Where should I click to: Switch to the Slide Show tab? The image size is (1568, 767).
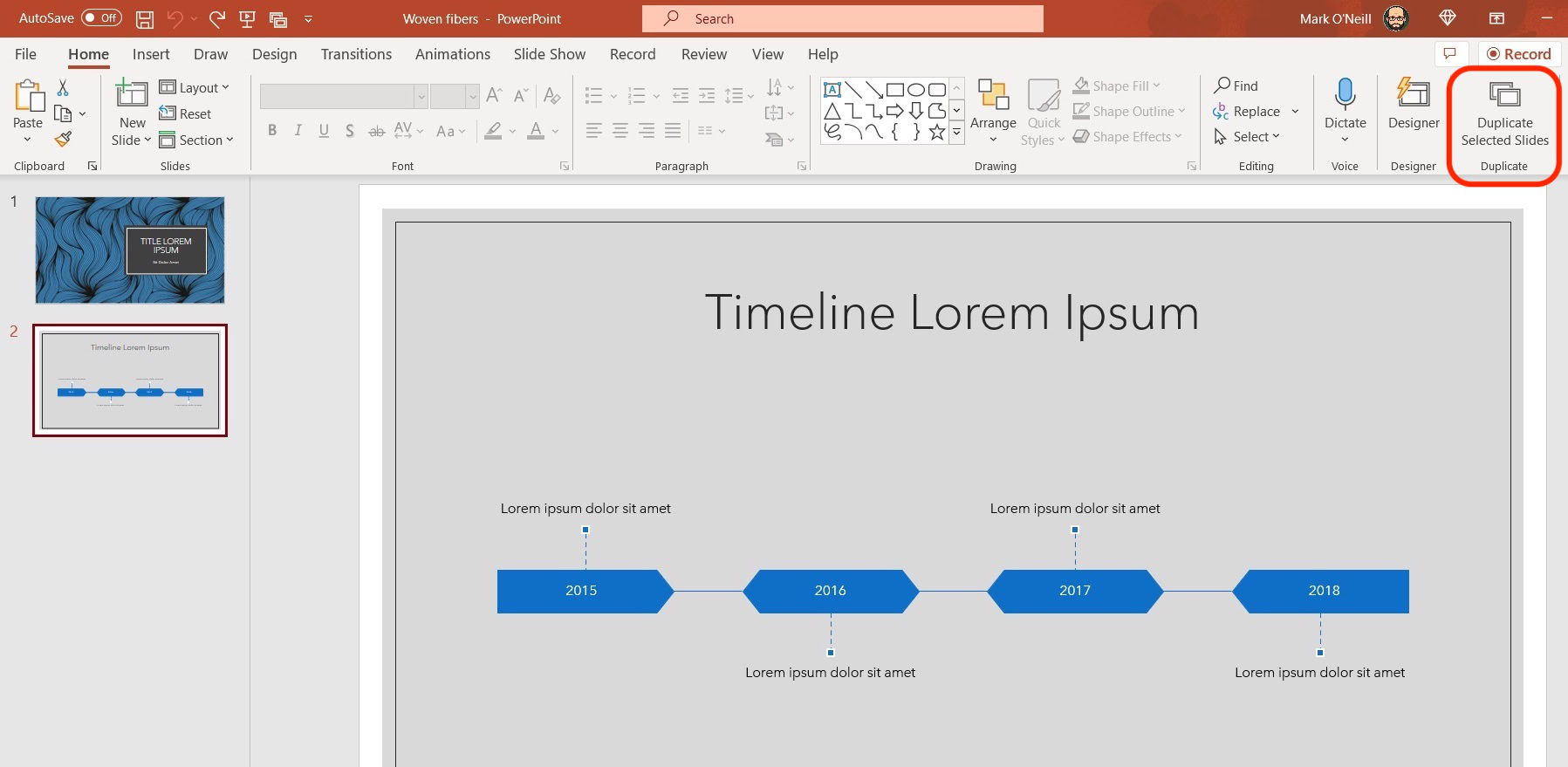(x=549, y=54)
